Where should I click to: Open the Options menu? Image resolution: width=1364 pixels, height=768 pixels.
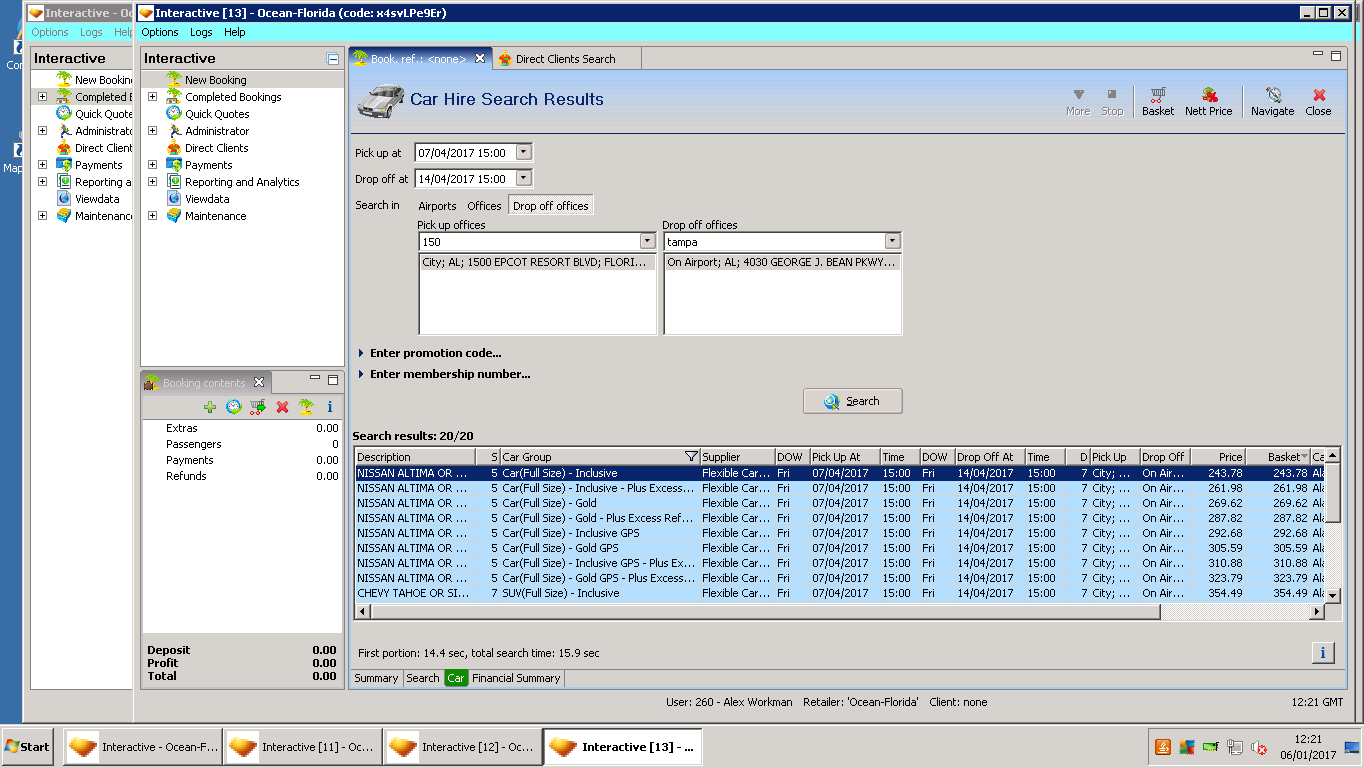(160, 32)
